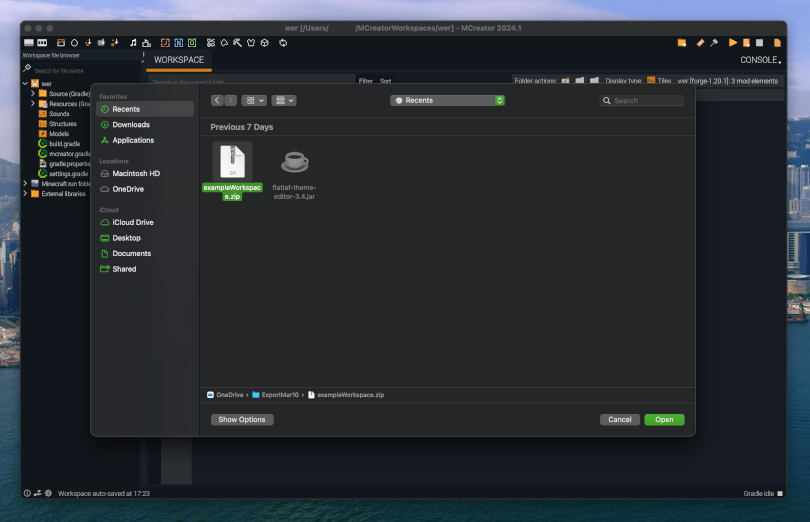The image size is (810, 522).
Task: Select OneDrive location in sidebar
Action: [145, 189]
